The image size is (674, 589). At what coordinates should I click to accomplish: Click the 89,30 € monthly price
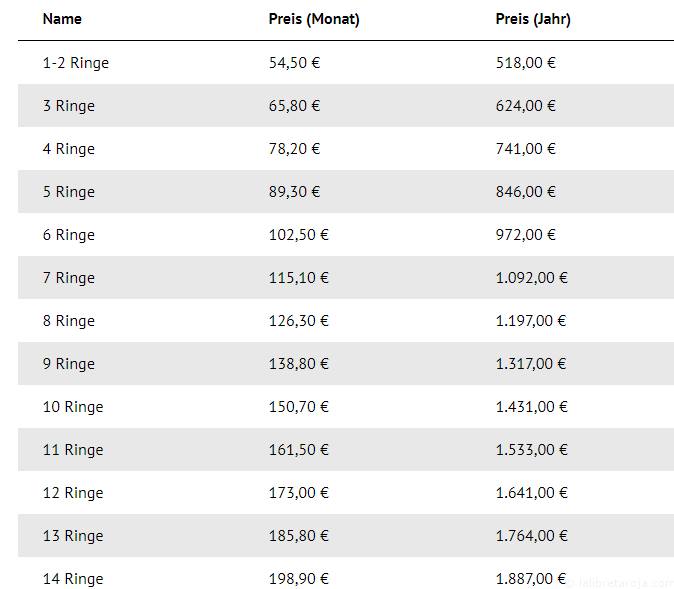click(x=295, y=192)
